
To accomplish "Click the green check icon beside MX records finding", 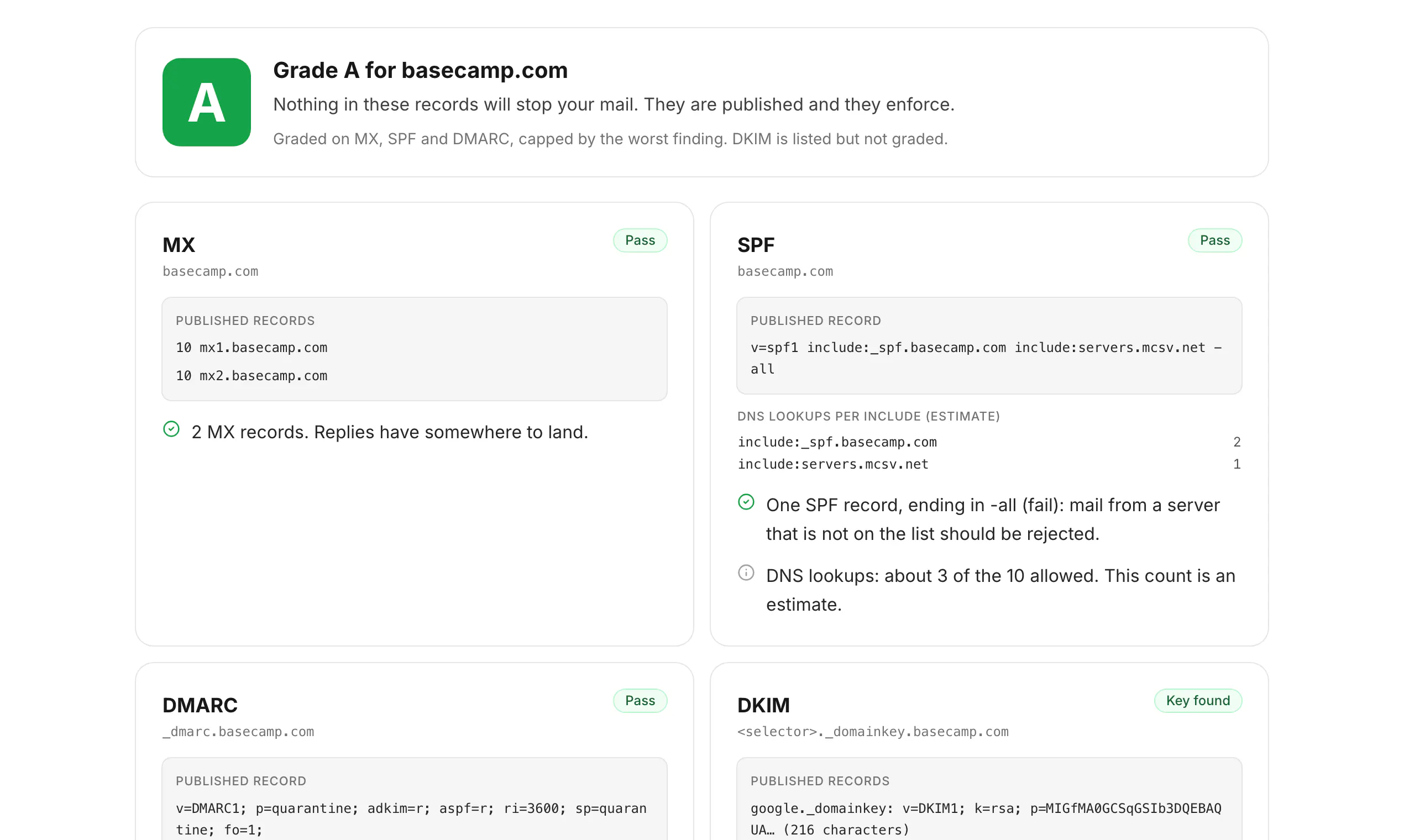I will click(171, 429).
